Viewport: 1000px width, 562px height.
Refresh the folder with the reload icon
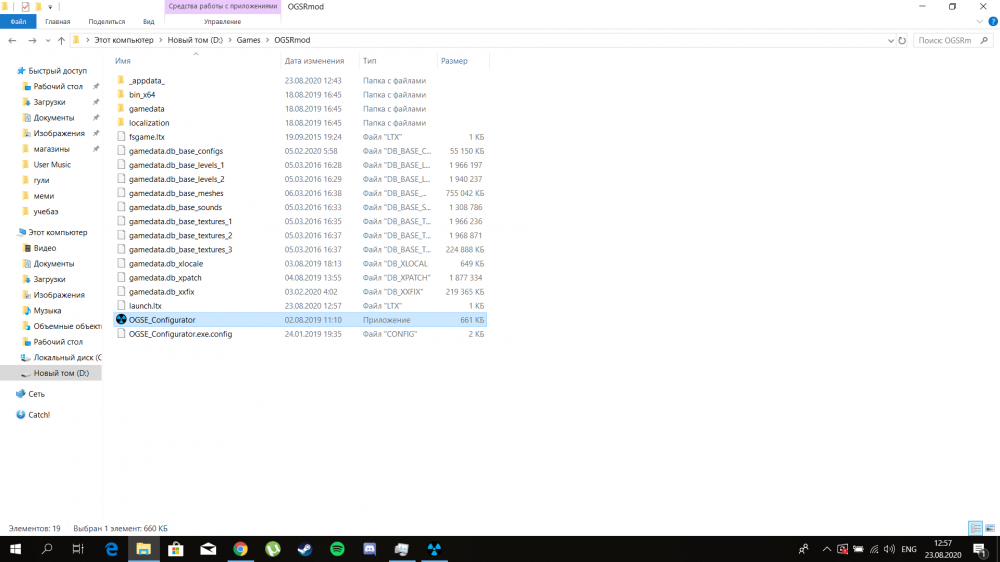click(x=902, y=40)
